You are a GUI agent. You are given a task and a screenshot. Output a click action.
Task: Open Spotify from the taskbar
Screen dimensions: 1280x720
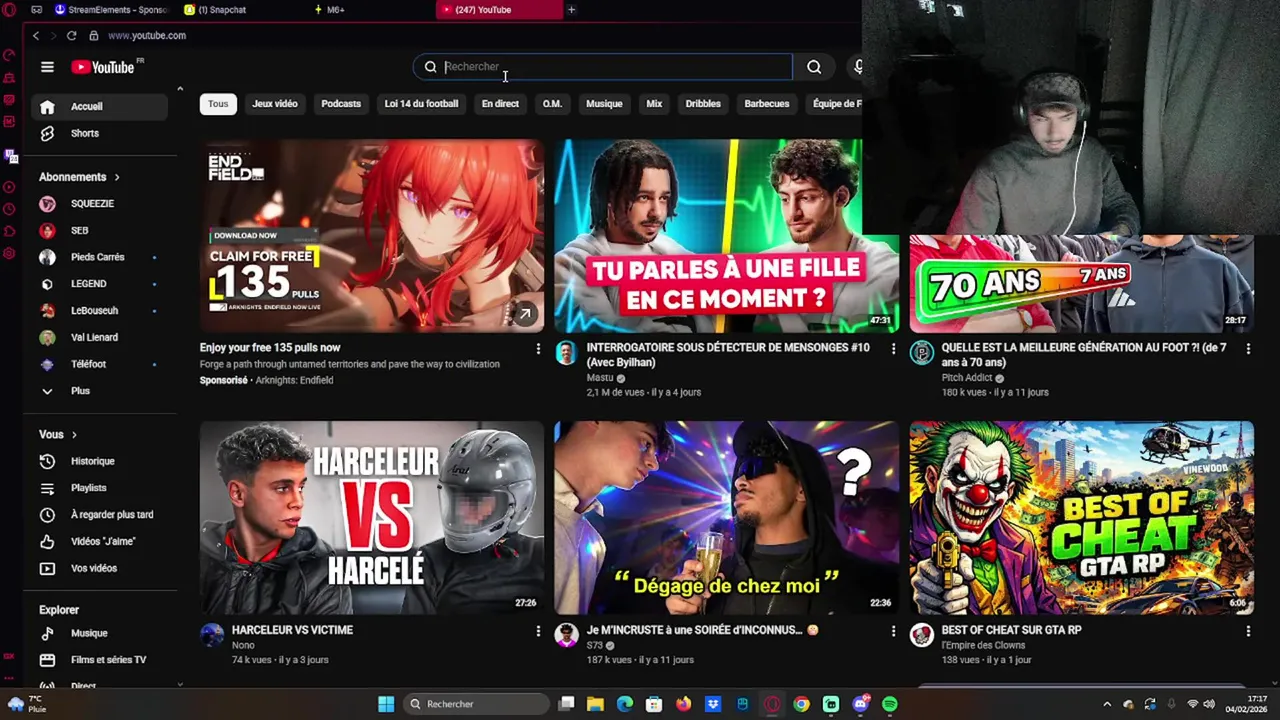tap(890, 704)
